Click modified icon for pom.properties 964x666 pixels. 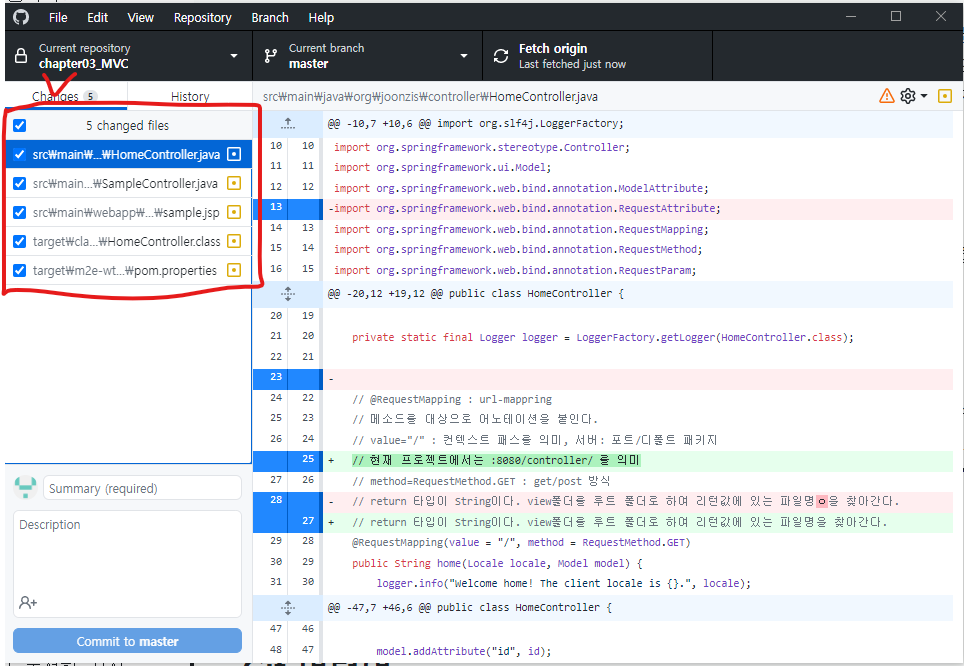[x=234, y=270]
